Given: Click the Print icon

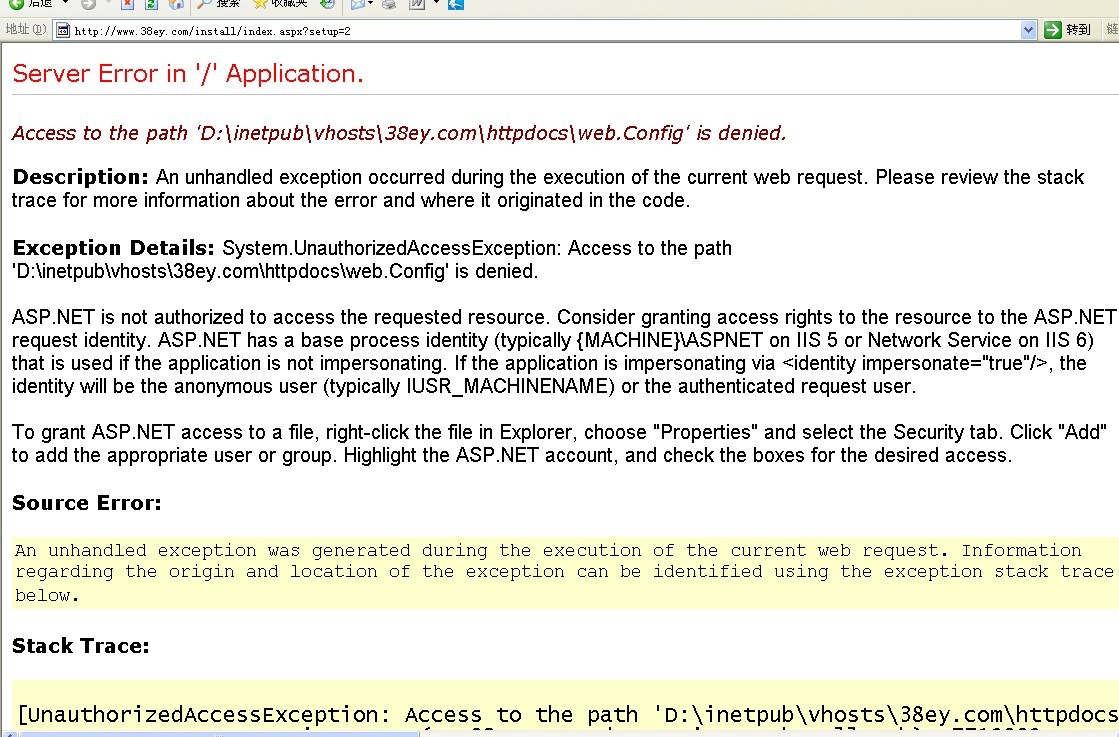Looking at the screenshot, I should (x=389, y=4).
